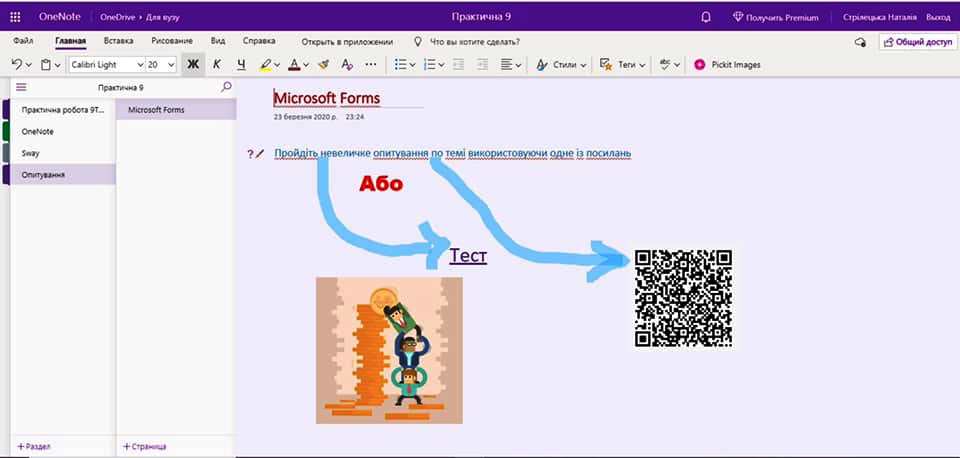Screen dimensions: 960x458
Task: Apply the yellow text highlight
Action: click(x=265, y=64)
